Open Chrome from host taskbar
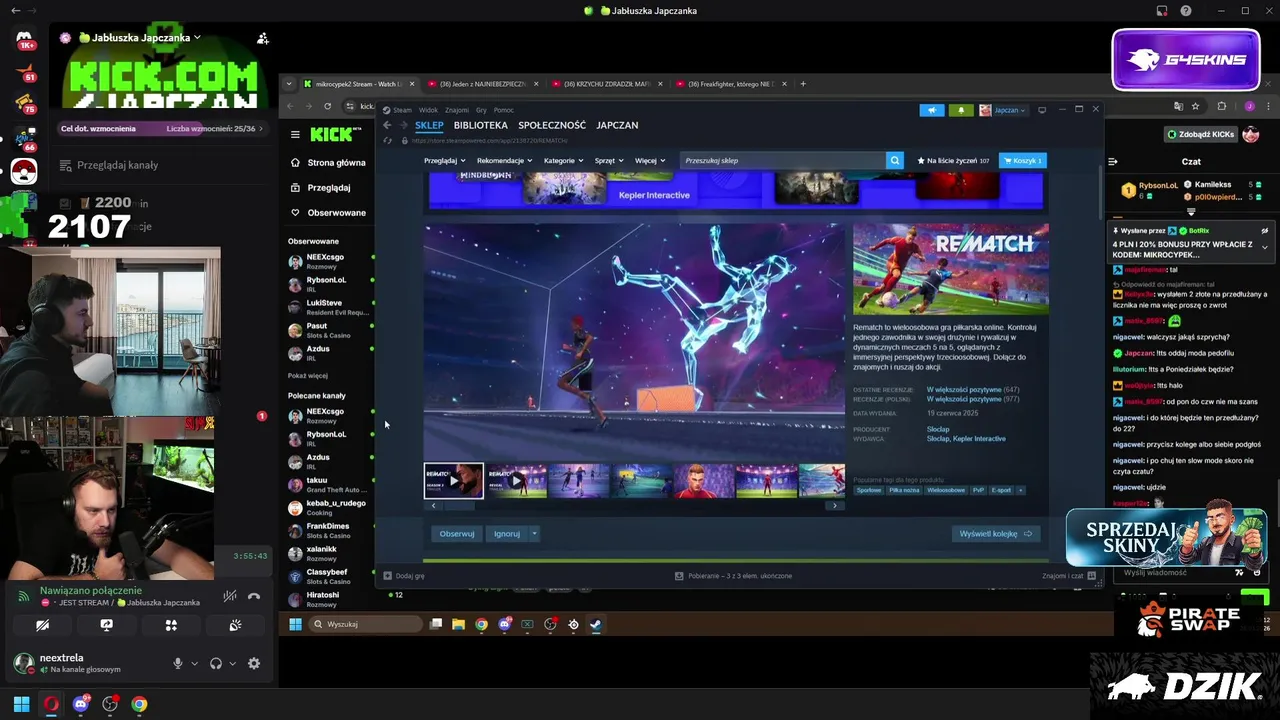Image resolution: width=1280 pixels, height=720 pixels. pyautogui.click(x=139, y=704)
